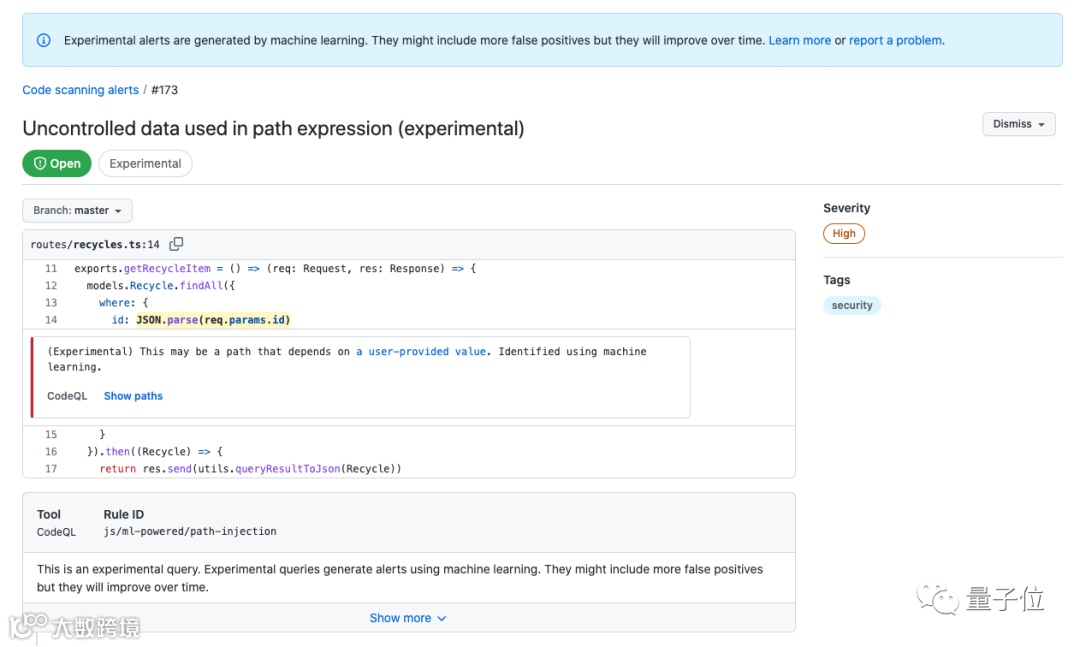Expand the Branch: master selector
The width and height of the screenshot is (1080, 647).
(77, 211)
